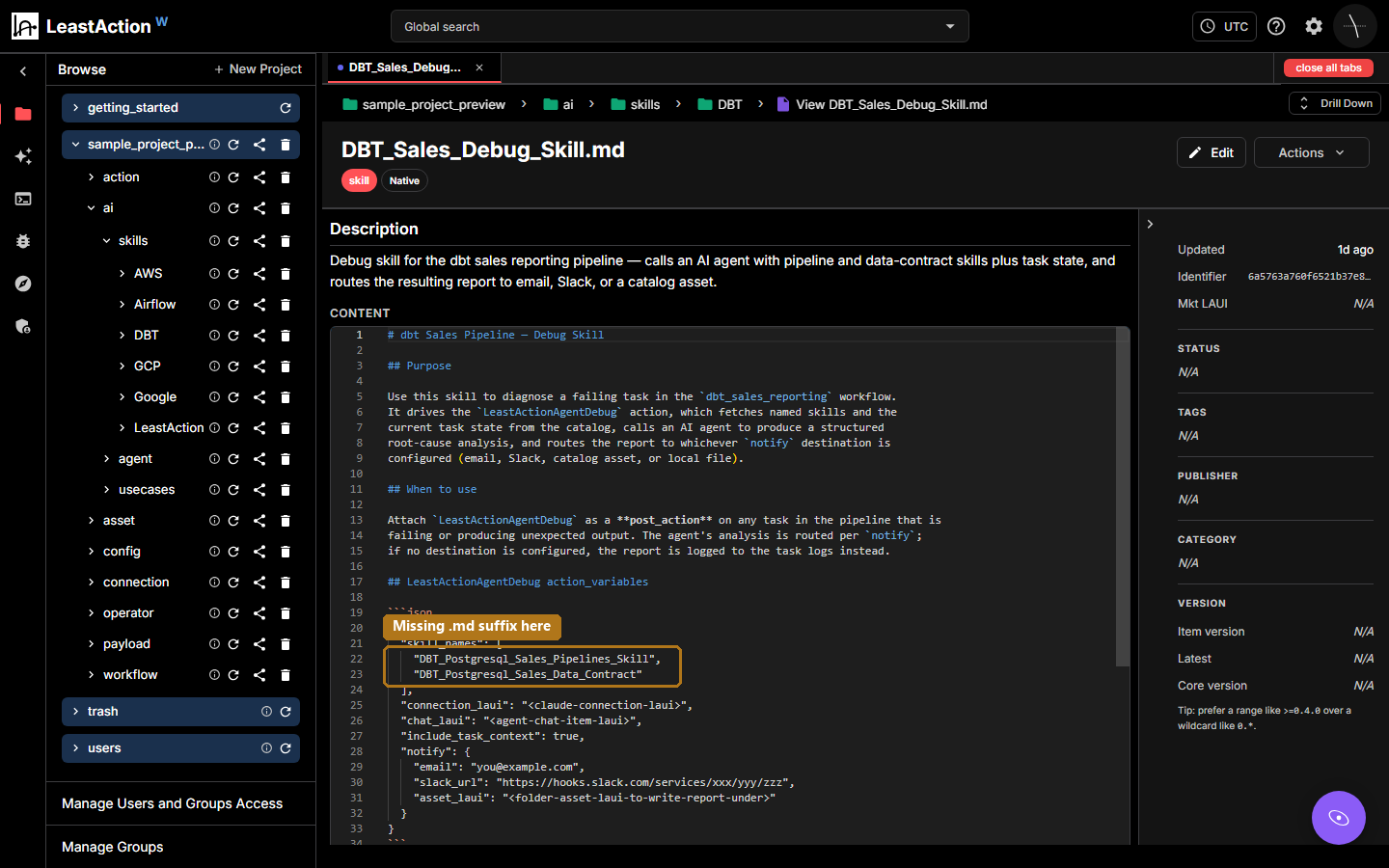Go to the skills breadcrumb

pyautogui.click(x=636, y=104)
